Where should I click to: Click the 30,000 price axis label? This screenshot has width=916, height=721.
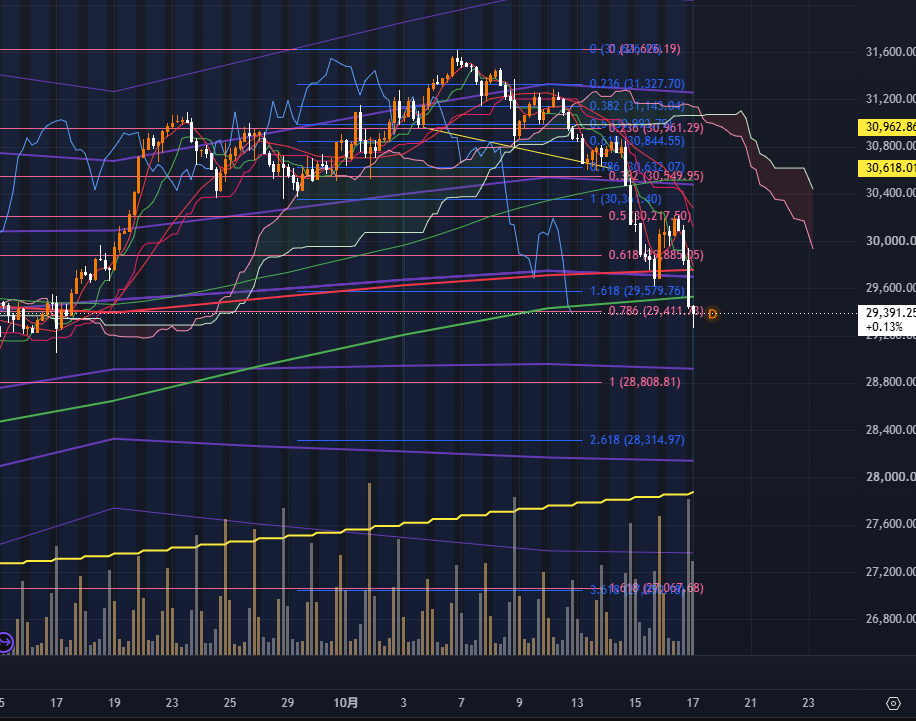pyautogui.click(x=890, y=241)
